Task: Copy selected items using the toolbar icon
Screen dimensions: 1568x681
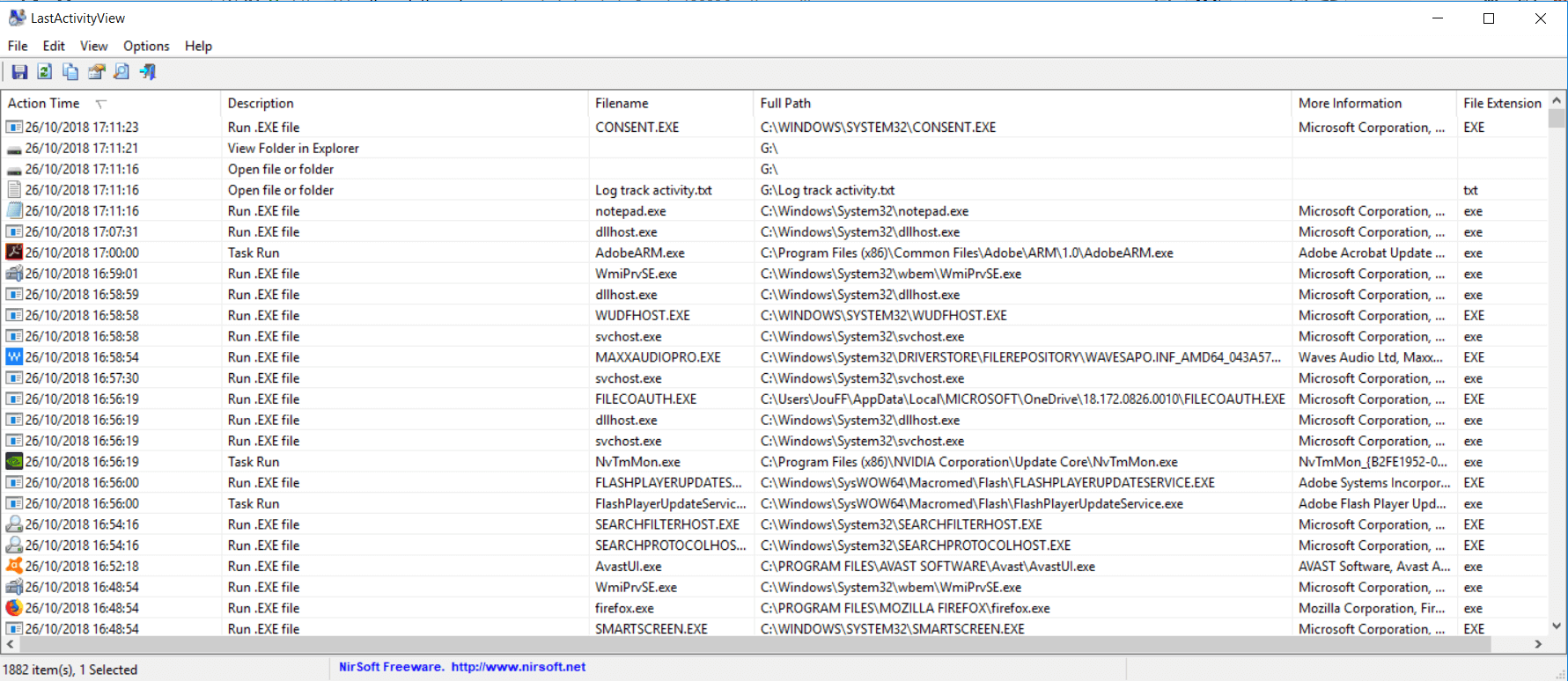Action: [x=70, y=72]
